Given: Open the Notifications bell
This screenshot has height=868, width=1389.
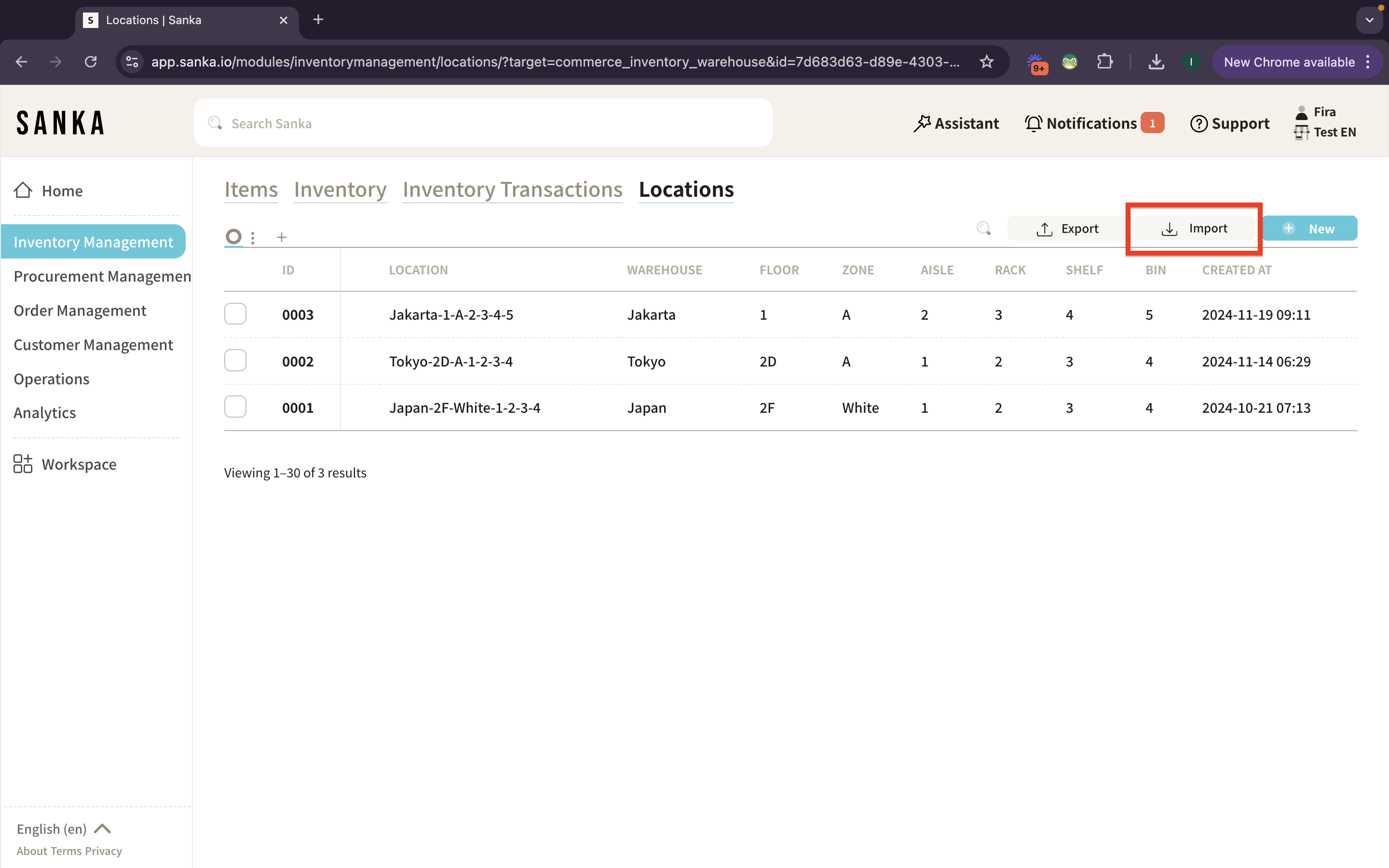Looking at the screenshot, I should tap(1033, 123).
